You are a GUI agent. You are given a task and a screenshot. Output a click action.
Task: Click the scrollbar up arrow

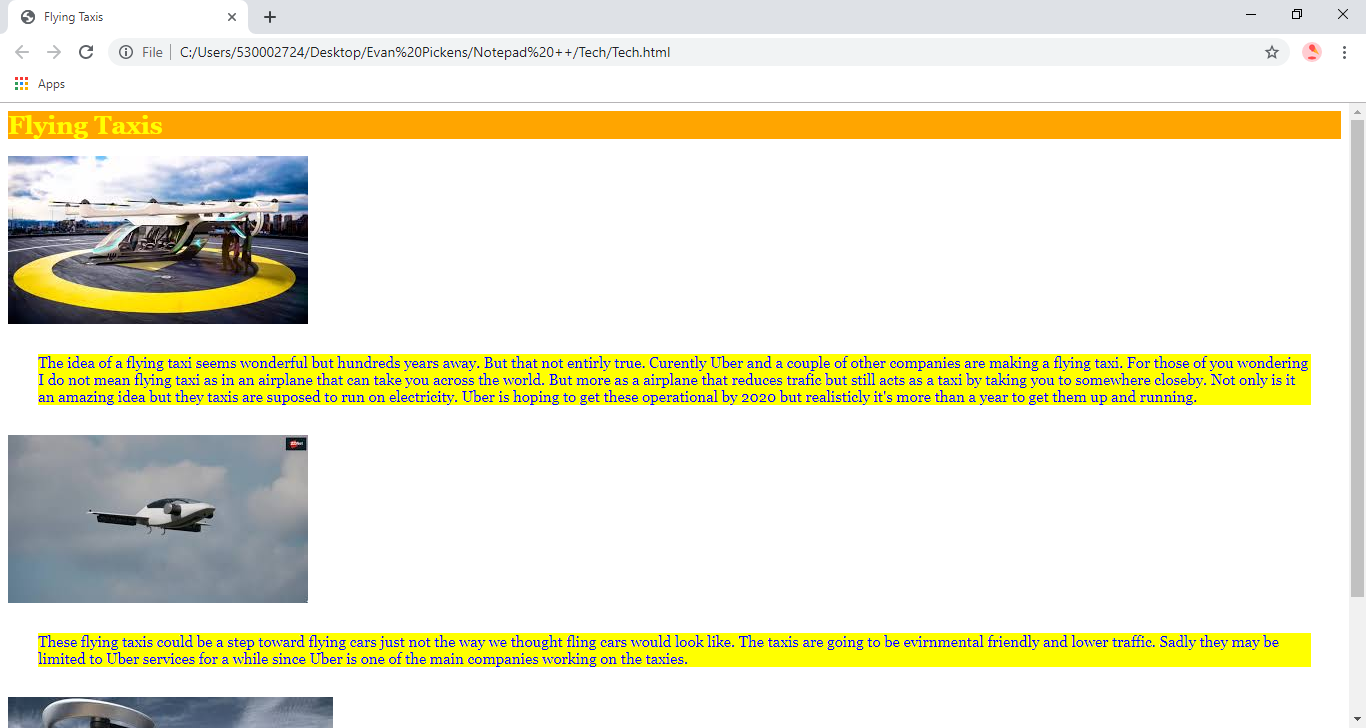click(1357, 110)
